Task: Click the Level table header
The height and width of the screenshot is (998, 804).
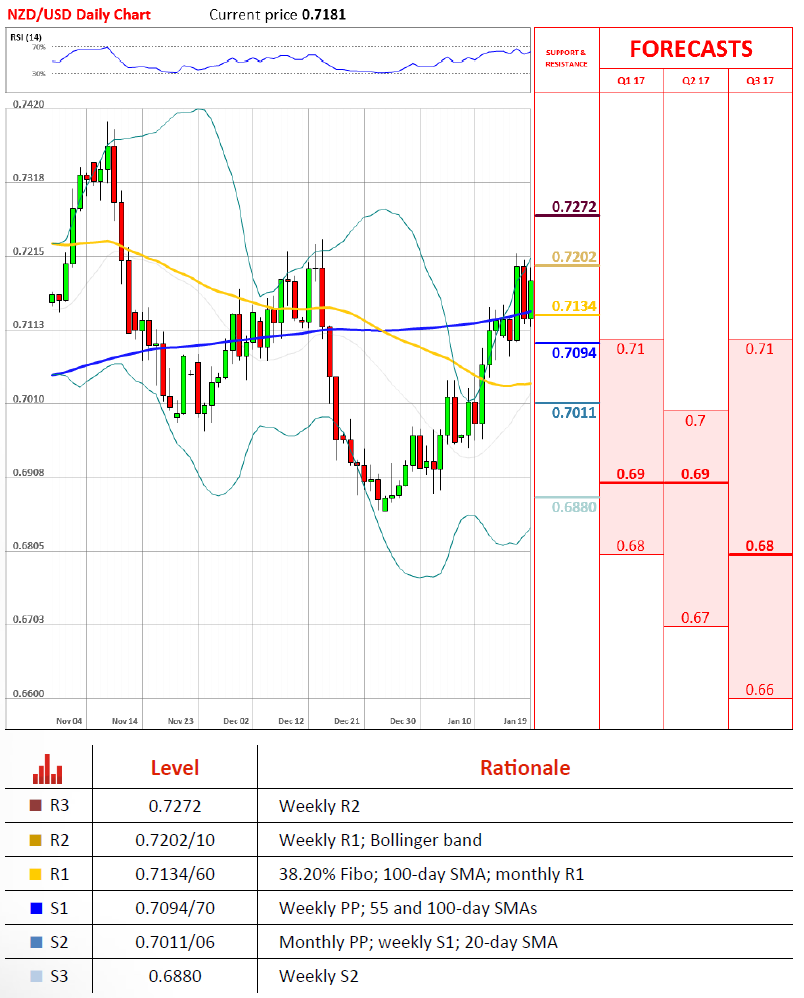Action: tap(175, 768)
